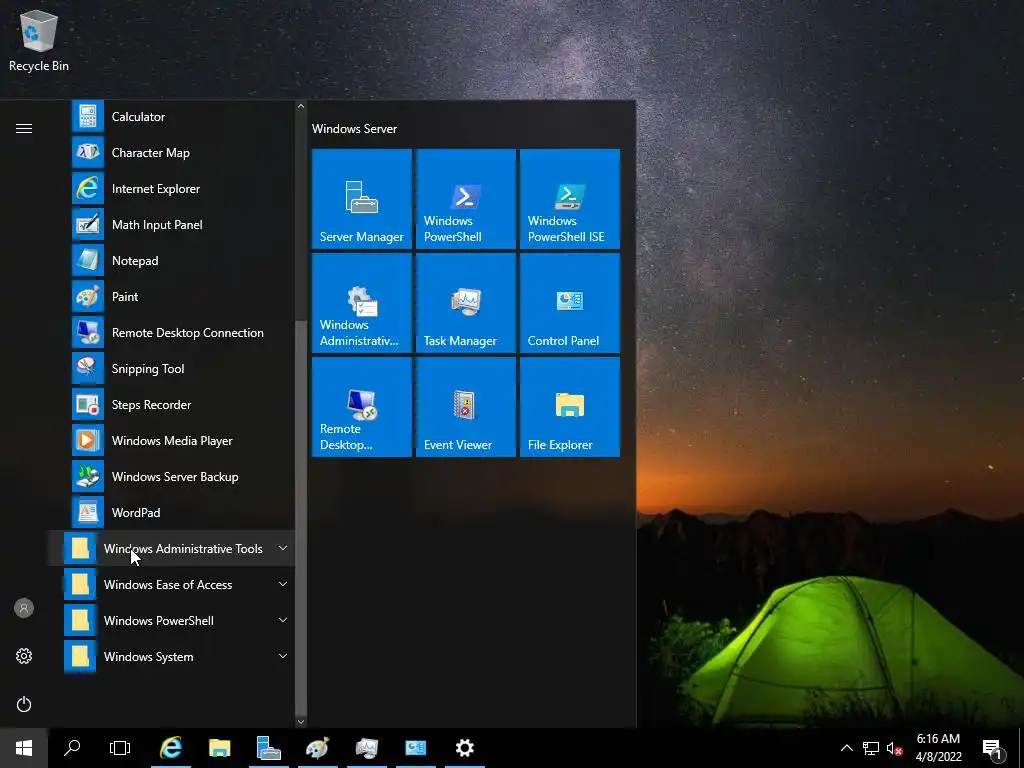1024x768 pixels.
Task: Expand the hamburger menu in Start
Action: pyautogui.click(x=24, y=128)
